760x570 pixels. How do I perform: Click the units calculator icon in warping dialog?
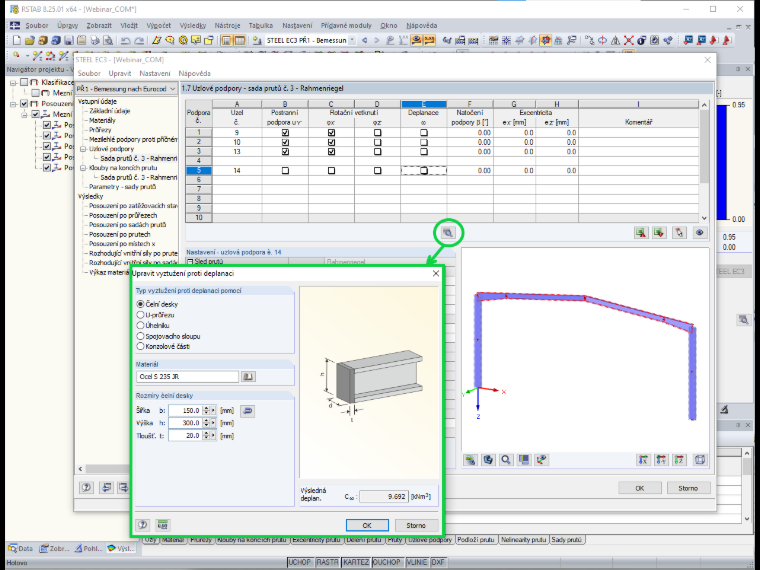163,525
